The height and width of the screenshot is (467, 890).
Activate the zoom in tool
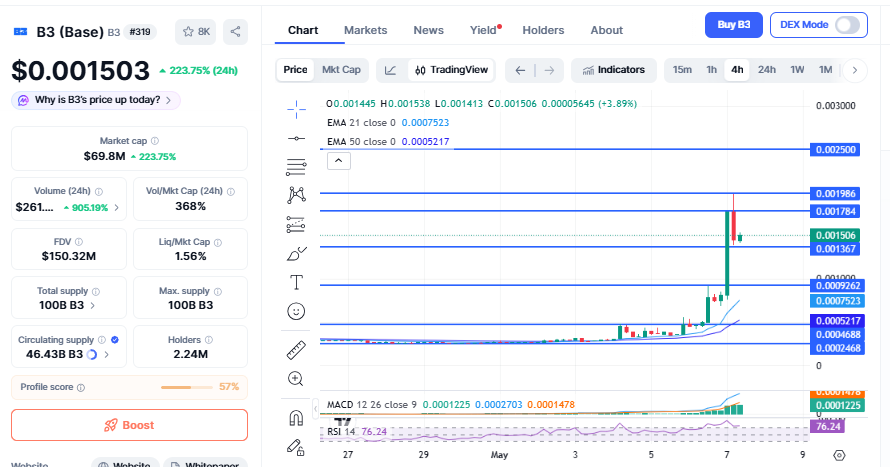click(296, 378)
